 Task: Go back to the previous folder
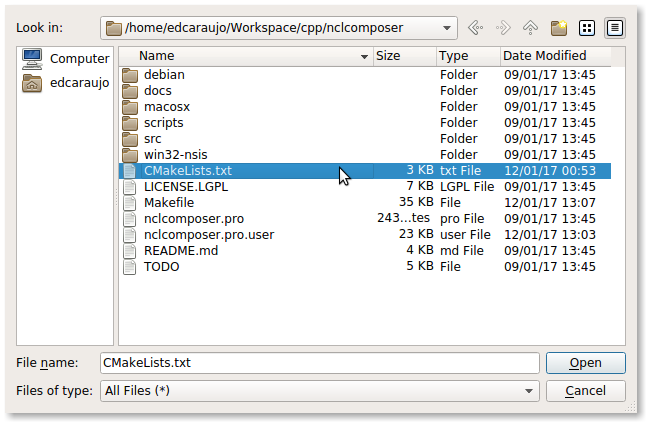[x=476, y=28]
